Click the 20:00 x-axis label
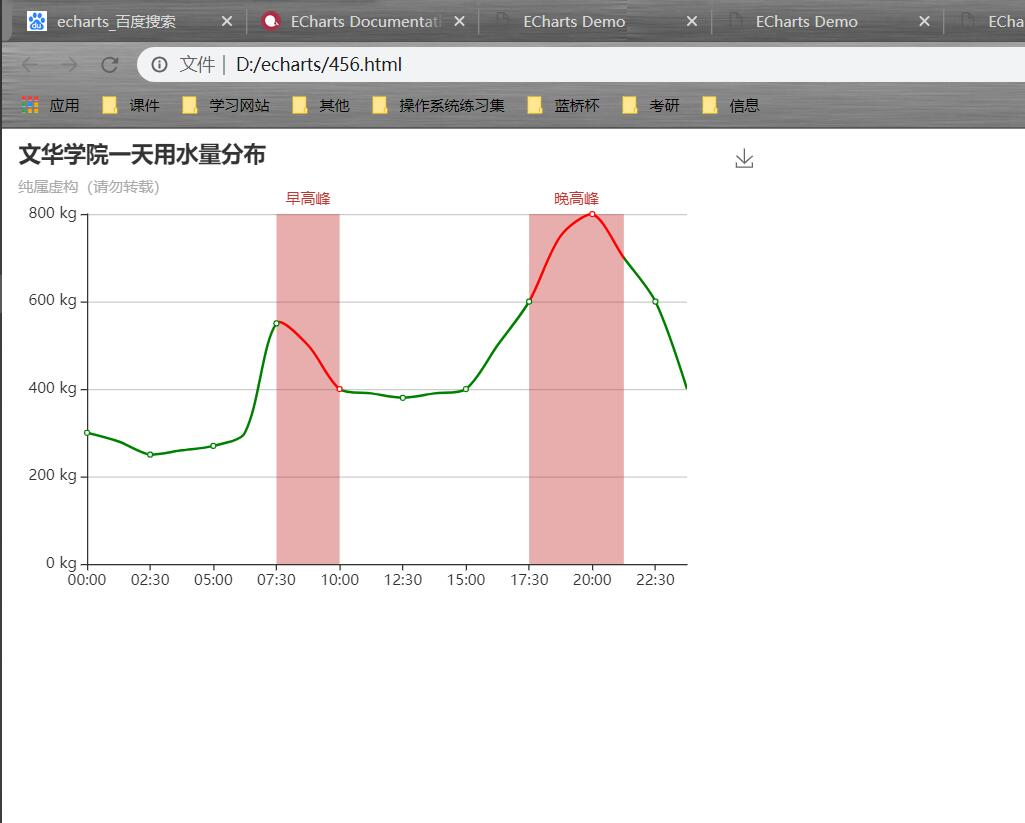Image resolution: width=1025 pixels, height=823 pixels. point(592,580)
